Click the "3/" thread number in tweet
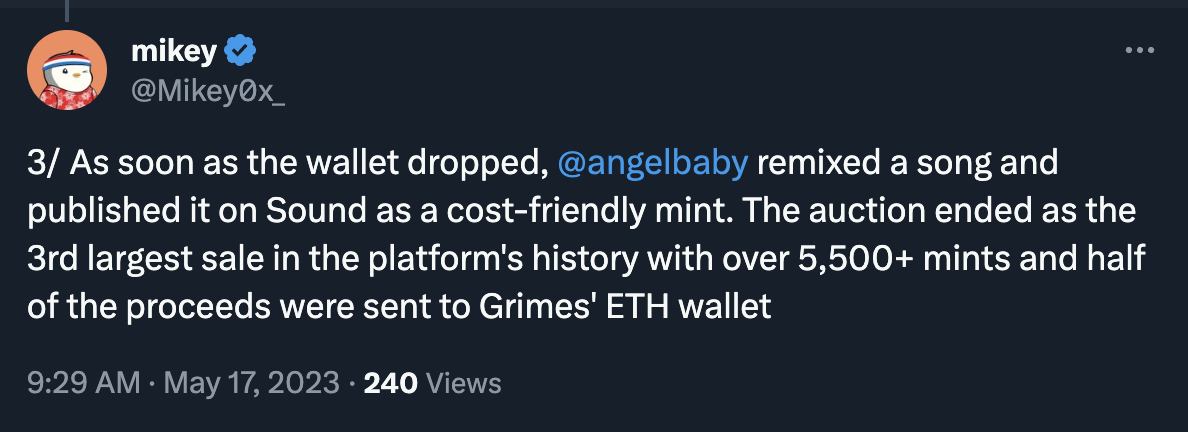 [46, 164]
